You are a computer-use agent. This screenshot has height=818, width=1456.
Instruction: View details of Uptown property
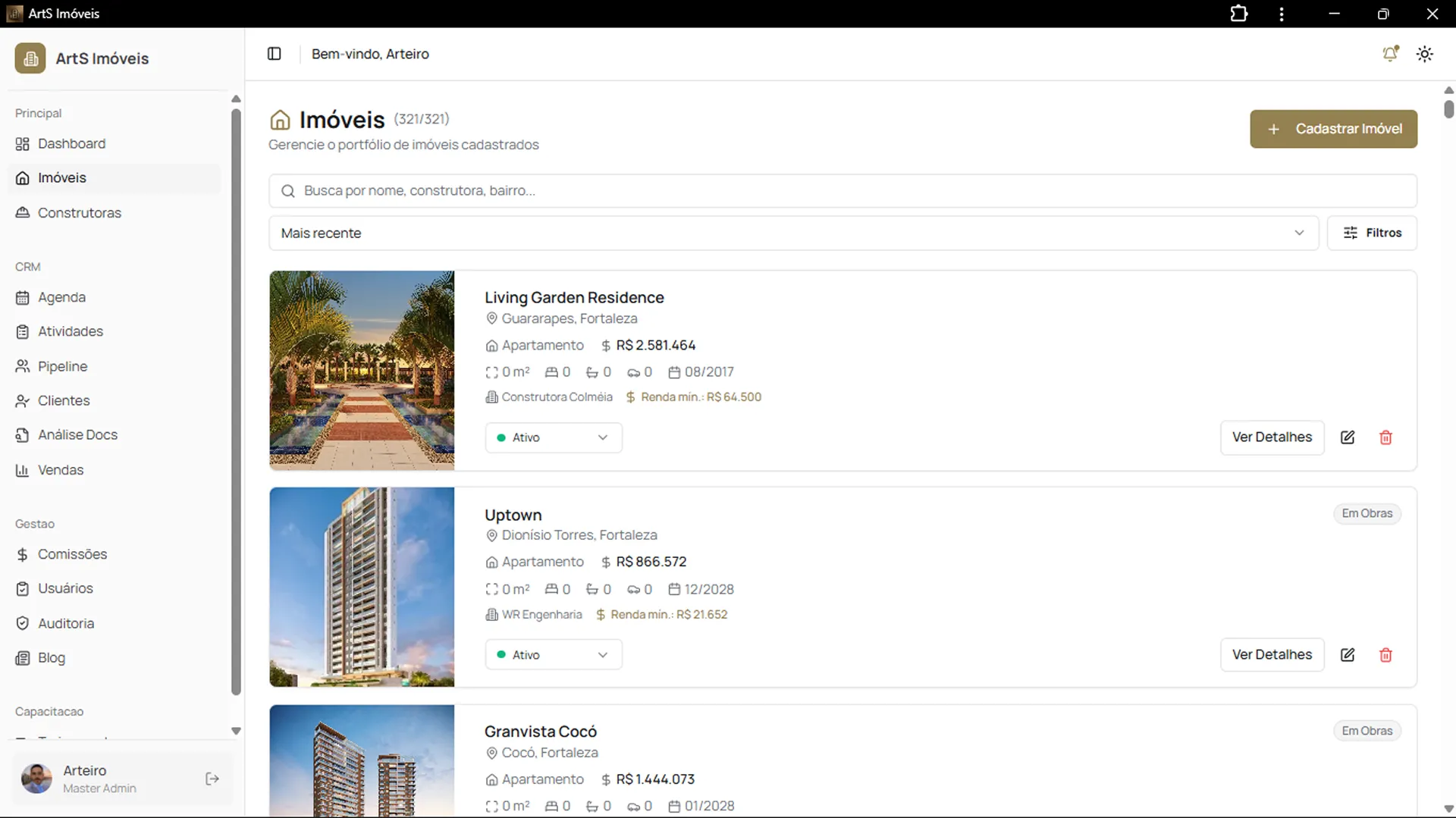[x=1272, y=655]
